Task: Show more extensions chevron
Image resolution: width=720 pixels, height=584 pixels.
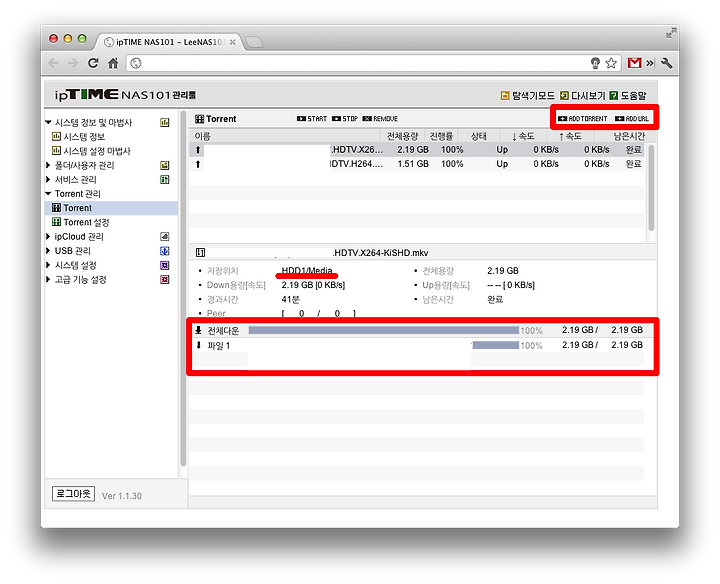Action: pyautogui.click(x=650, y=63)
